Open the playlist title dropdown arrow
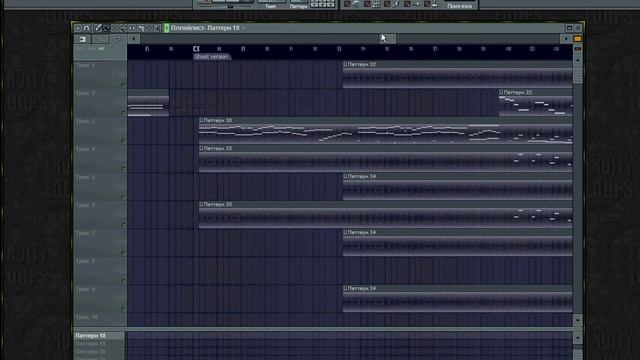This screenshot has width=640, height=360. click(x=244, y=28)
